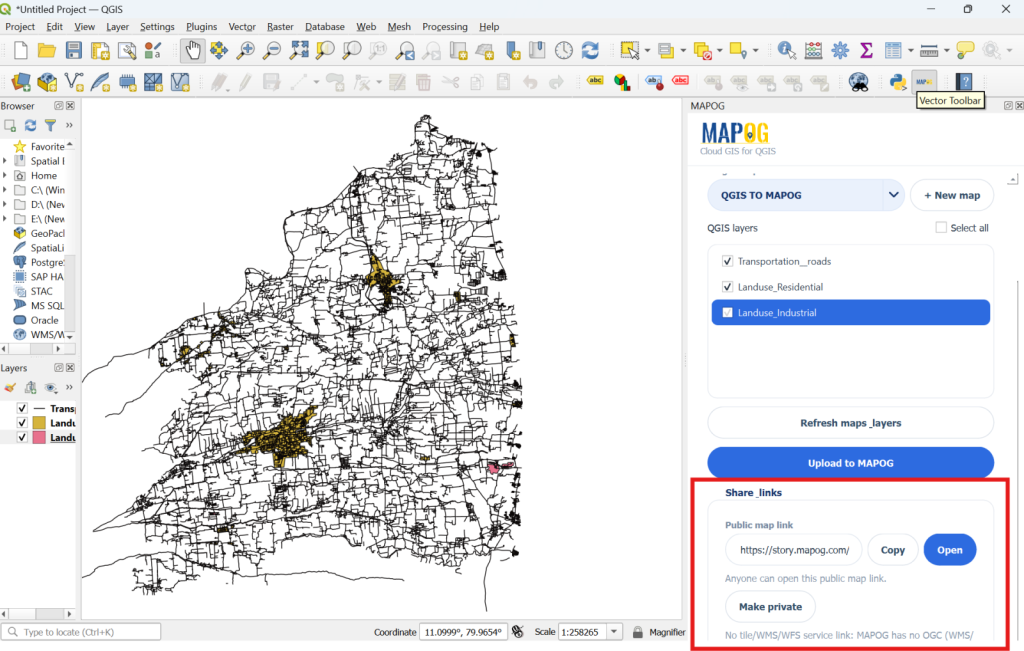This screenshot has width=1024, height=651.
Task: Click the Help Contents book icon
Action: pyautogui.click(x=964, y=82)
